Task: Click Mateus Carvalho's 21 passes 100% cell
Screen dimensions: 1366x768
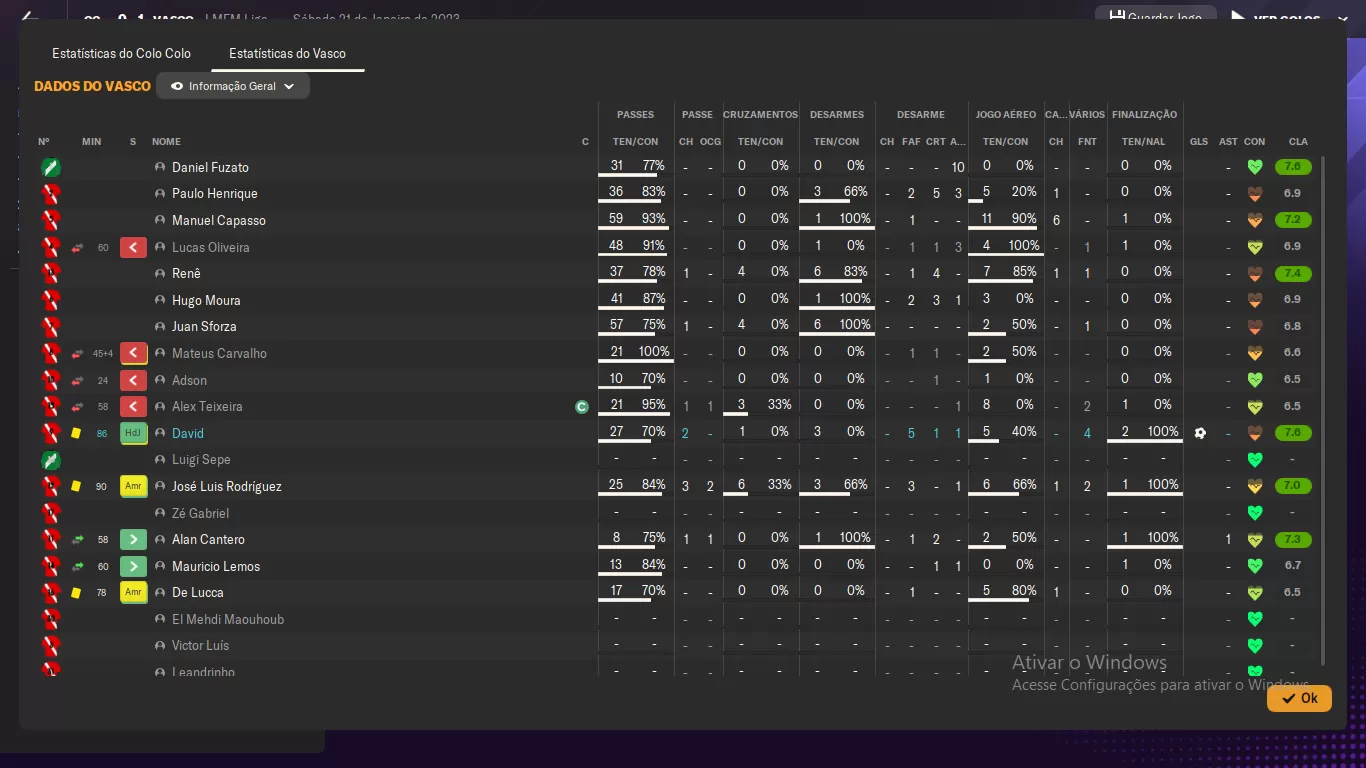Action: click(635, 353)
